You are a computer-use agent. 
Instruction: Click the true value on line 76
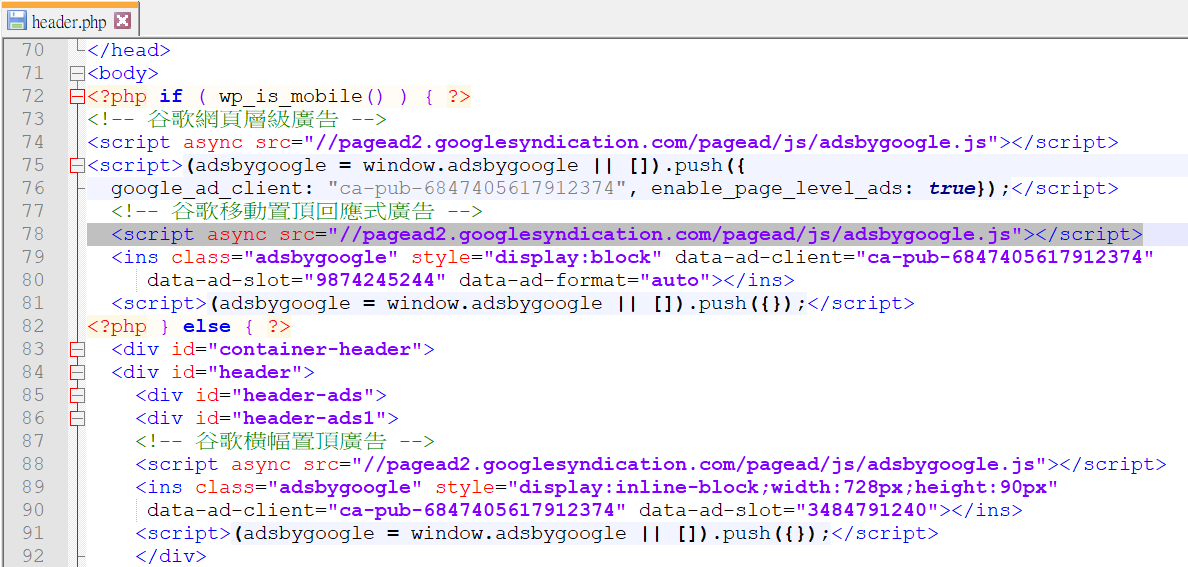[952, 188]
